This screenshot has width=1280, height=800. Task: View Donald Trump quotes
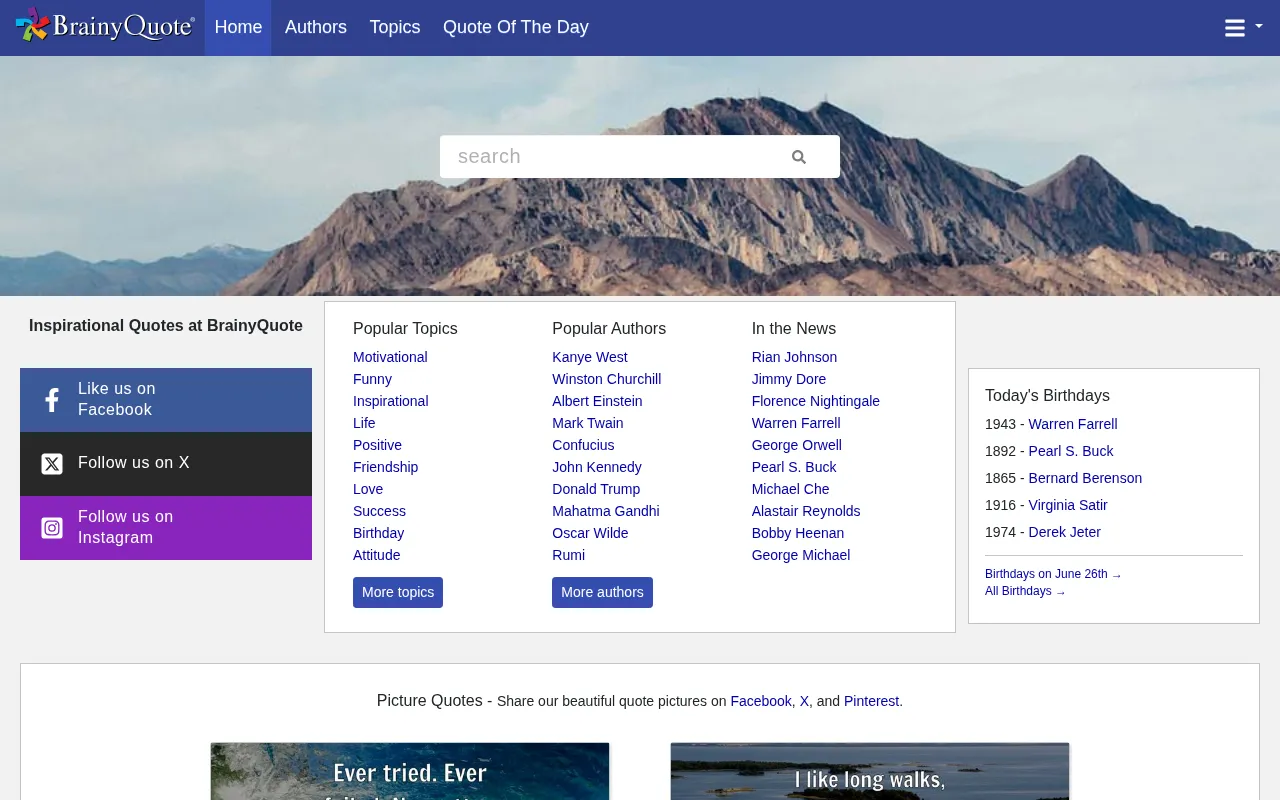pos(596,489)
